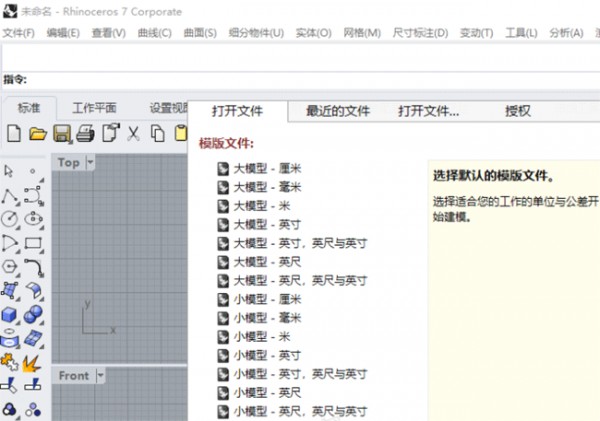Viewport: 600px width, 421px height.
Task: Click the Front viewport title label
Action: click(x=73, y=375)
